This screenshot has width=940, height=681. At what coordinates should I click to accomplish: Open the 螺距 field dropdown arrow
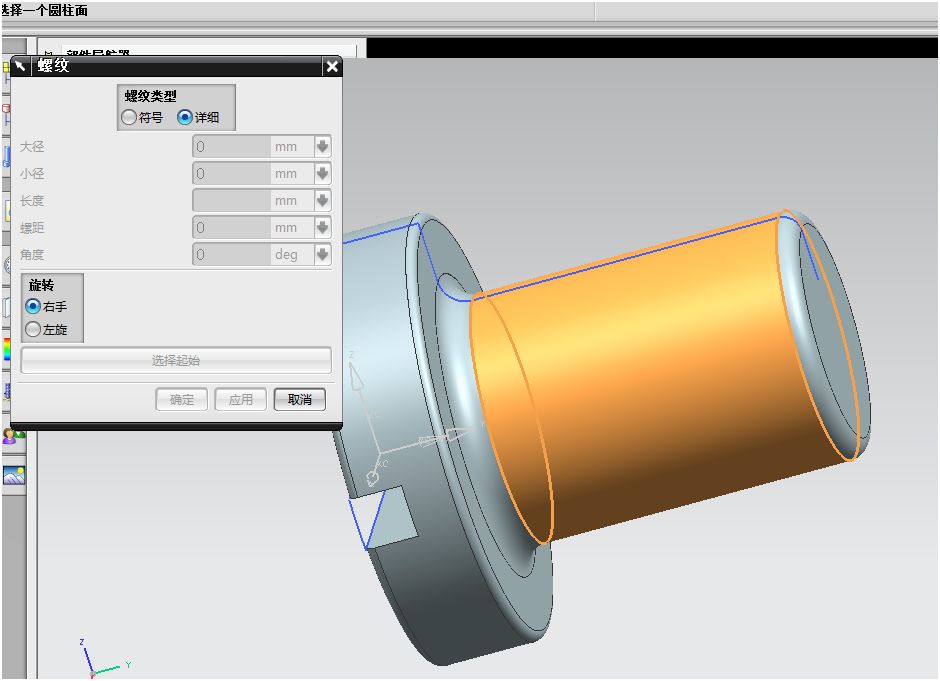tap(323, 227)
